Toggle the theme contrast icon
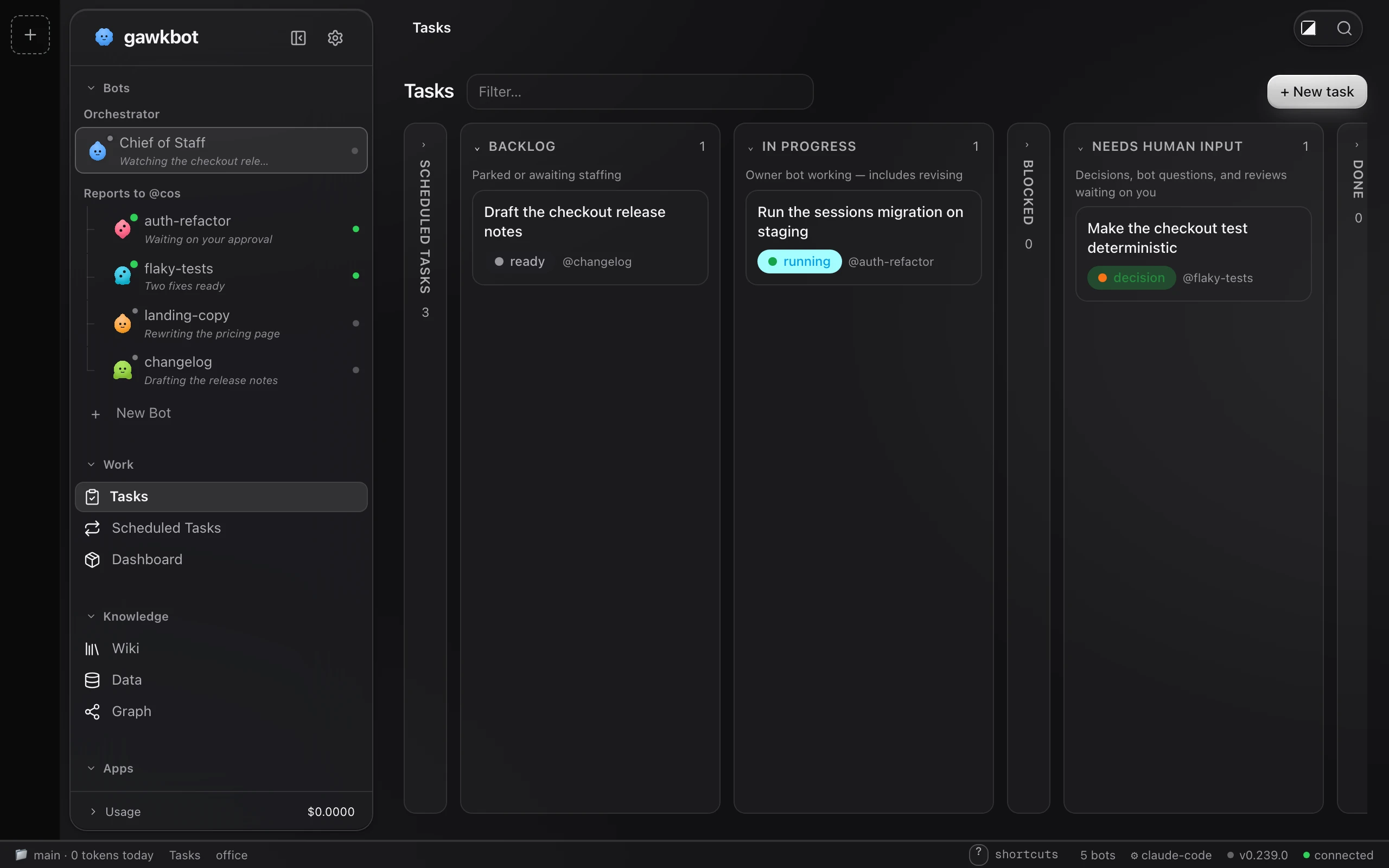1389x868 pixels. click(1308, 28)
